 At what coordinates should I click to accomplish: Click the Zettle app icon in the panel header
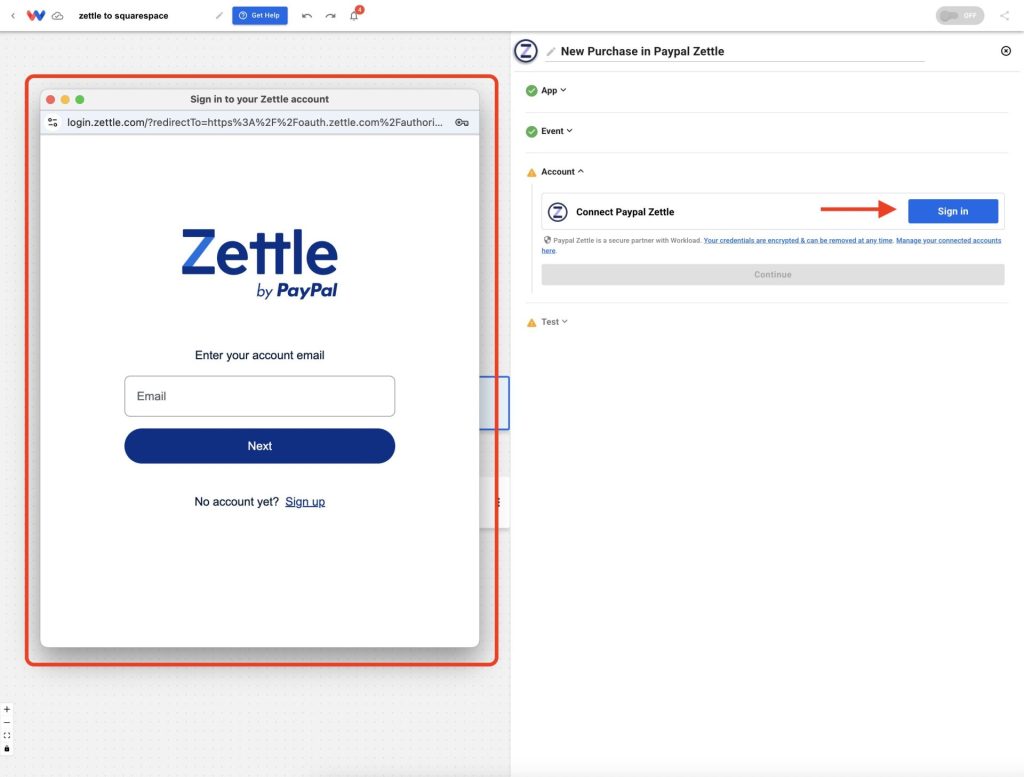[x=526, y=51]
